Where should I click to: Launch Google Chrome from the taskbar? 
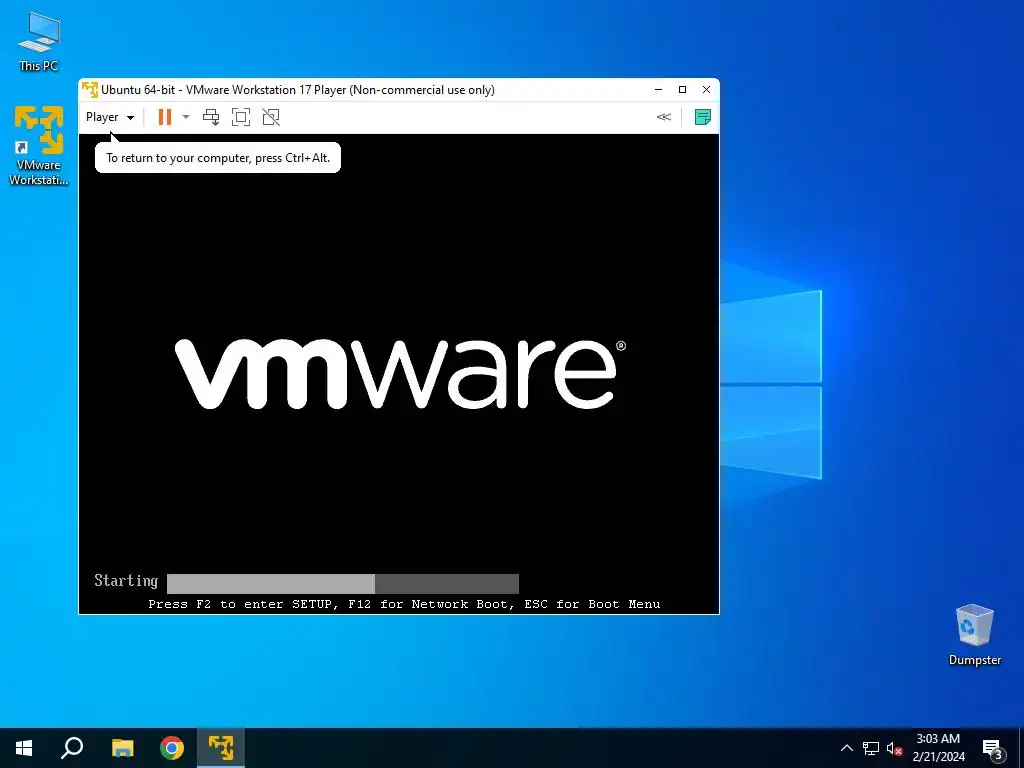[172, 748]
